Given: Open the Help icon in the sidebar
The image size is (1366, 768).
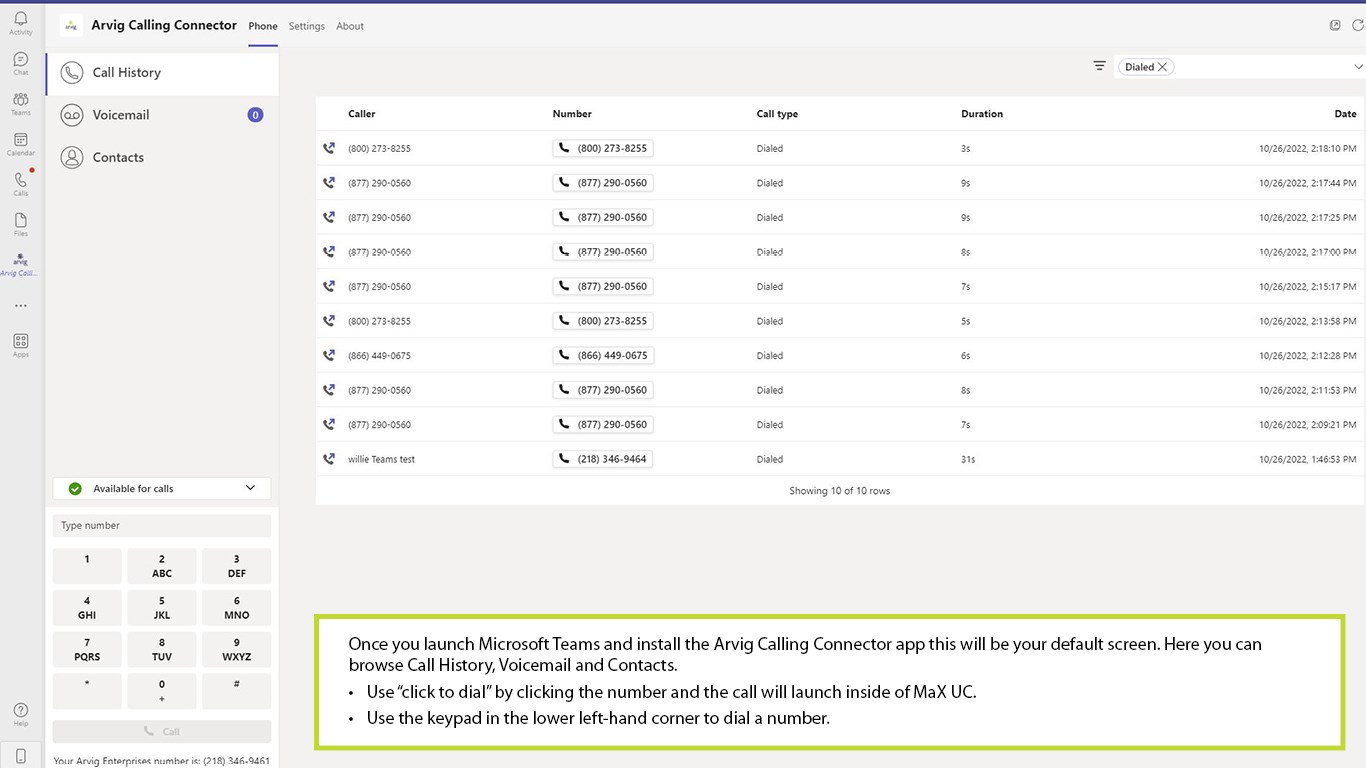Looking at the screenshot, I should (x=21, y=714).
